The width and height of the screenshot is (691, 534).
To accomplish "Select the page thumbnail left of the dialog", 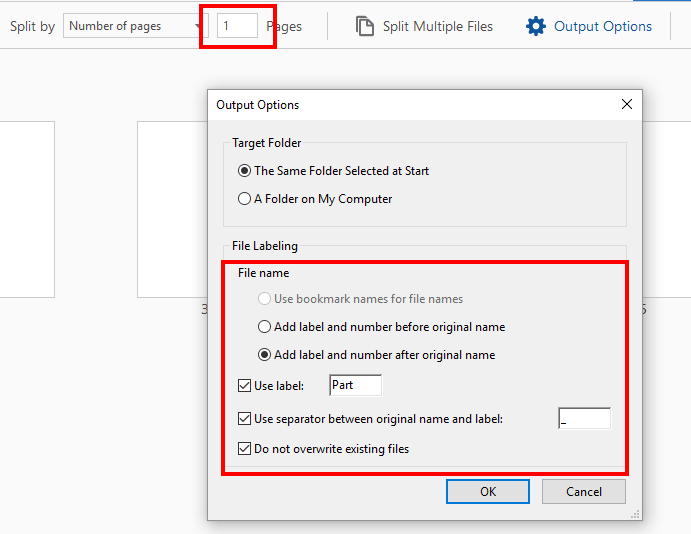I will (170, 210).
